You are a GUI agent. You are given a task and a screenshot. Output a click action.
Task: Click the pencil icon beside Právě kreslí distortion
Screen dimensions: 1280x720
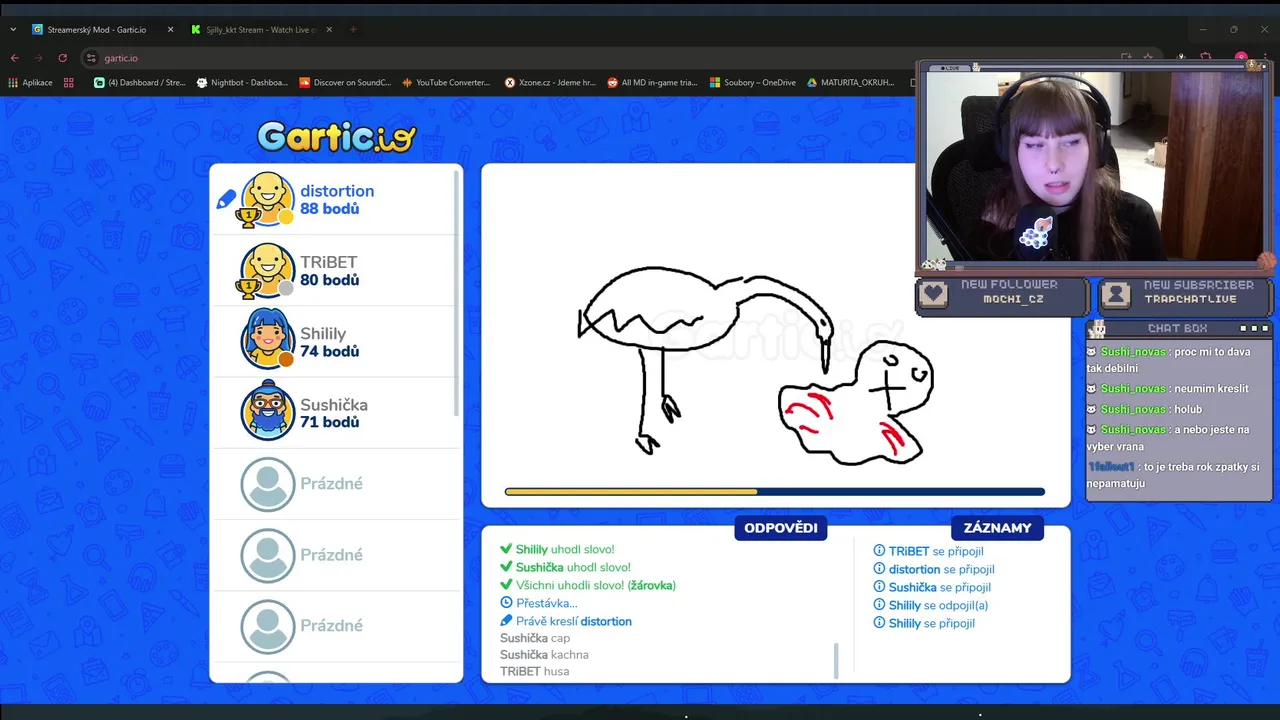point(506,621)
